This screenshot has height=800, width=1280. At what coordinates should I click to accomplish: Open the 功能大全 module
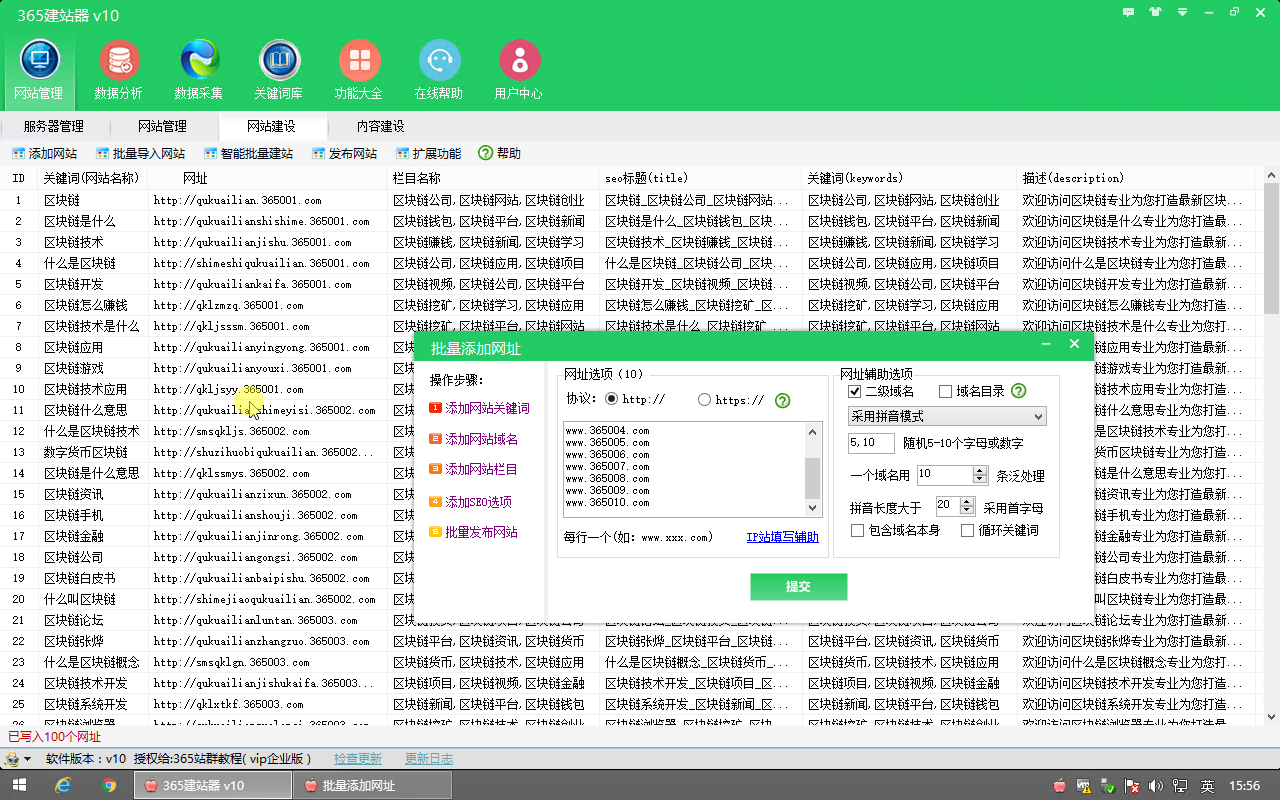(359, 70)
